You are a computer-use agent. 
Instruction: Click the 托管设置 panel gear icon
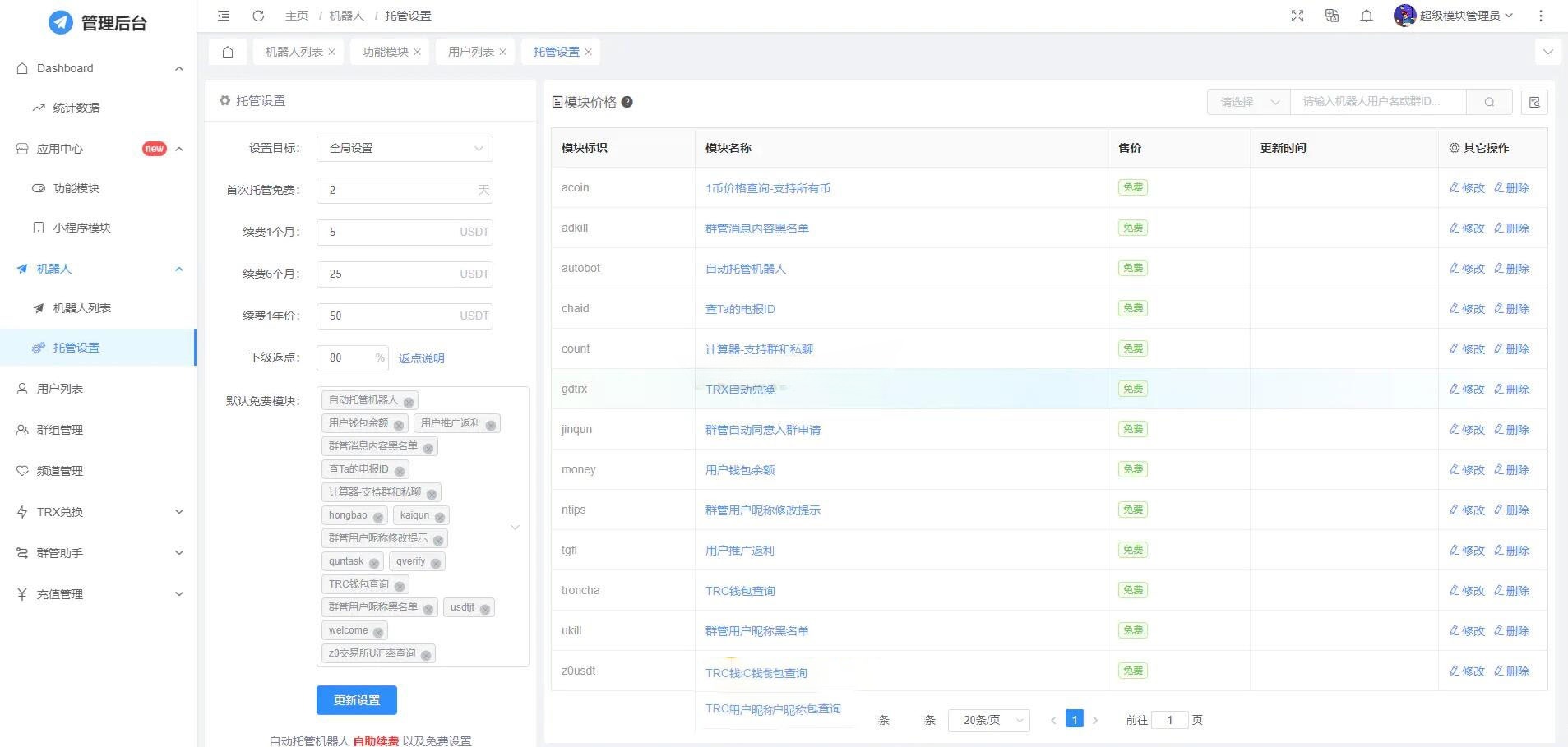(224, 100)
